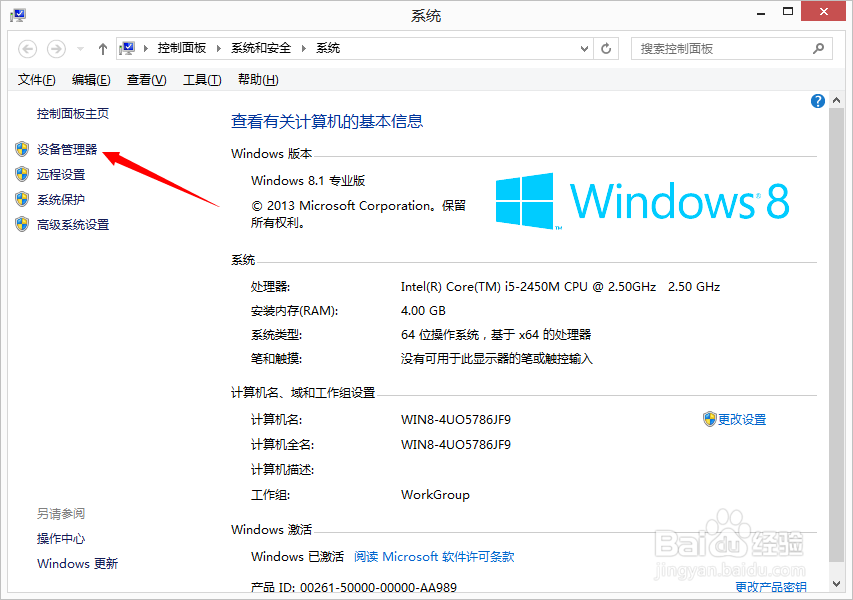853x600 pixels.
Task: Expand the address bar history dropdown
Action: click(583, 48)
